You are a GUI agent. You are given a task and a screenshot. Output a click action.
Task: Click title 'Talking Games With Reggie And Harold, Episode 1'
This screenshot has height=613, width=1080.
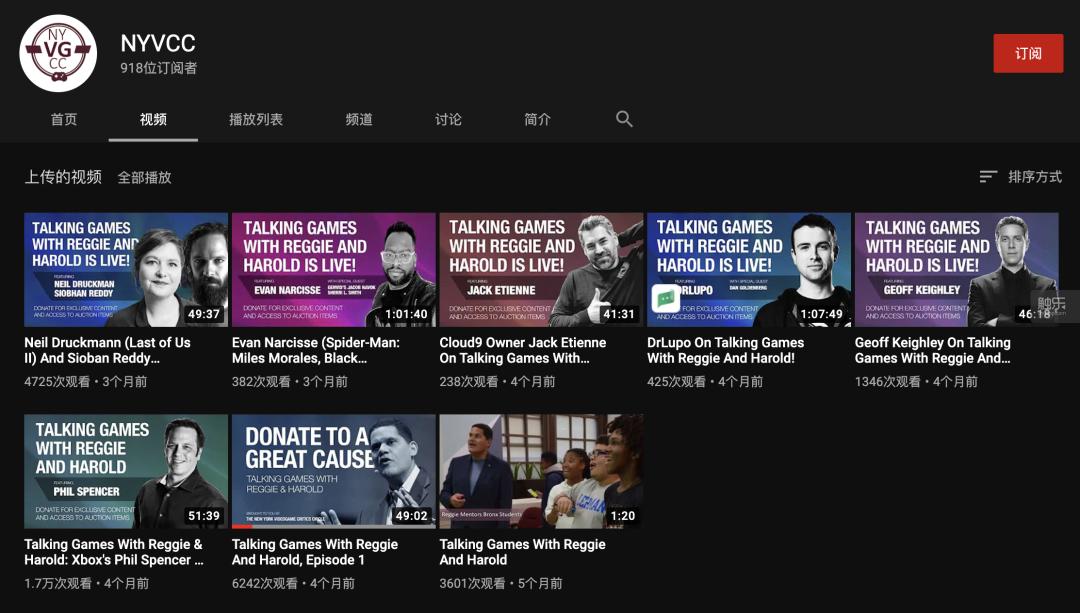(315, 552)
